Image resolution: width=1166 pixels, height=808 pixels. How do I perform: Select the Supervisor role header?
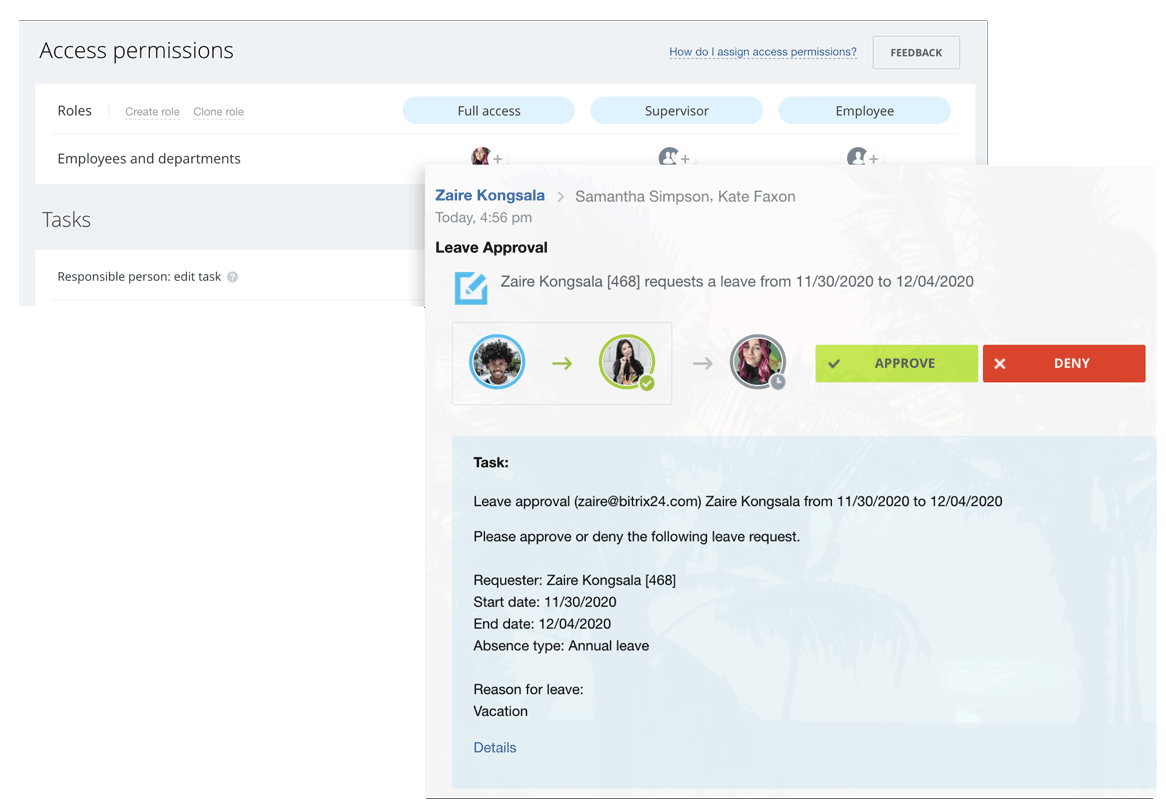(x=676, y=111)
